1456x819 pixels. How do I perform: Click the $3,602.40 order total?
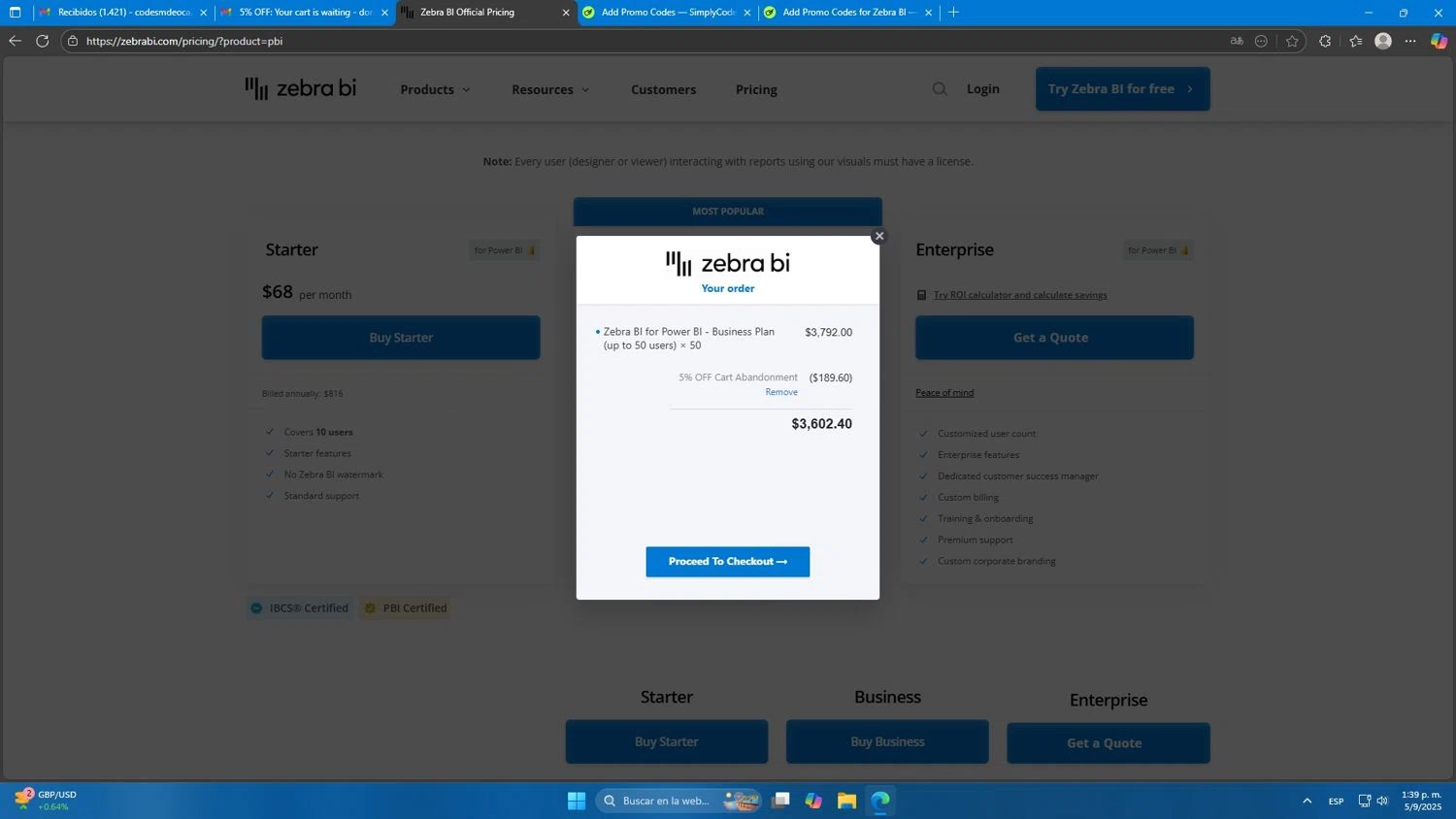(821, 424)
